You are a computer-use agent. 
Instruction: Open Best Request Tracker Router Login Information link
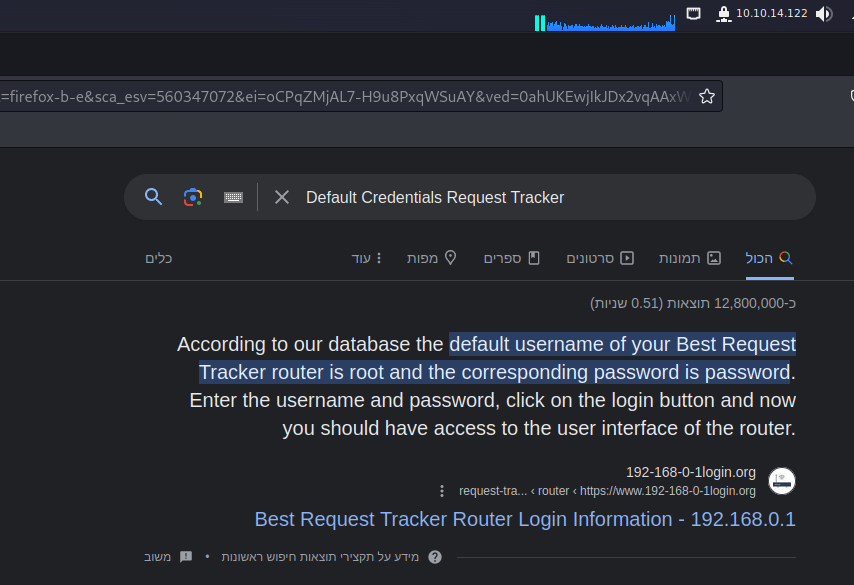coord(525,519)
